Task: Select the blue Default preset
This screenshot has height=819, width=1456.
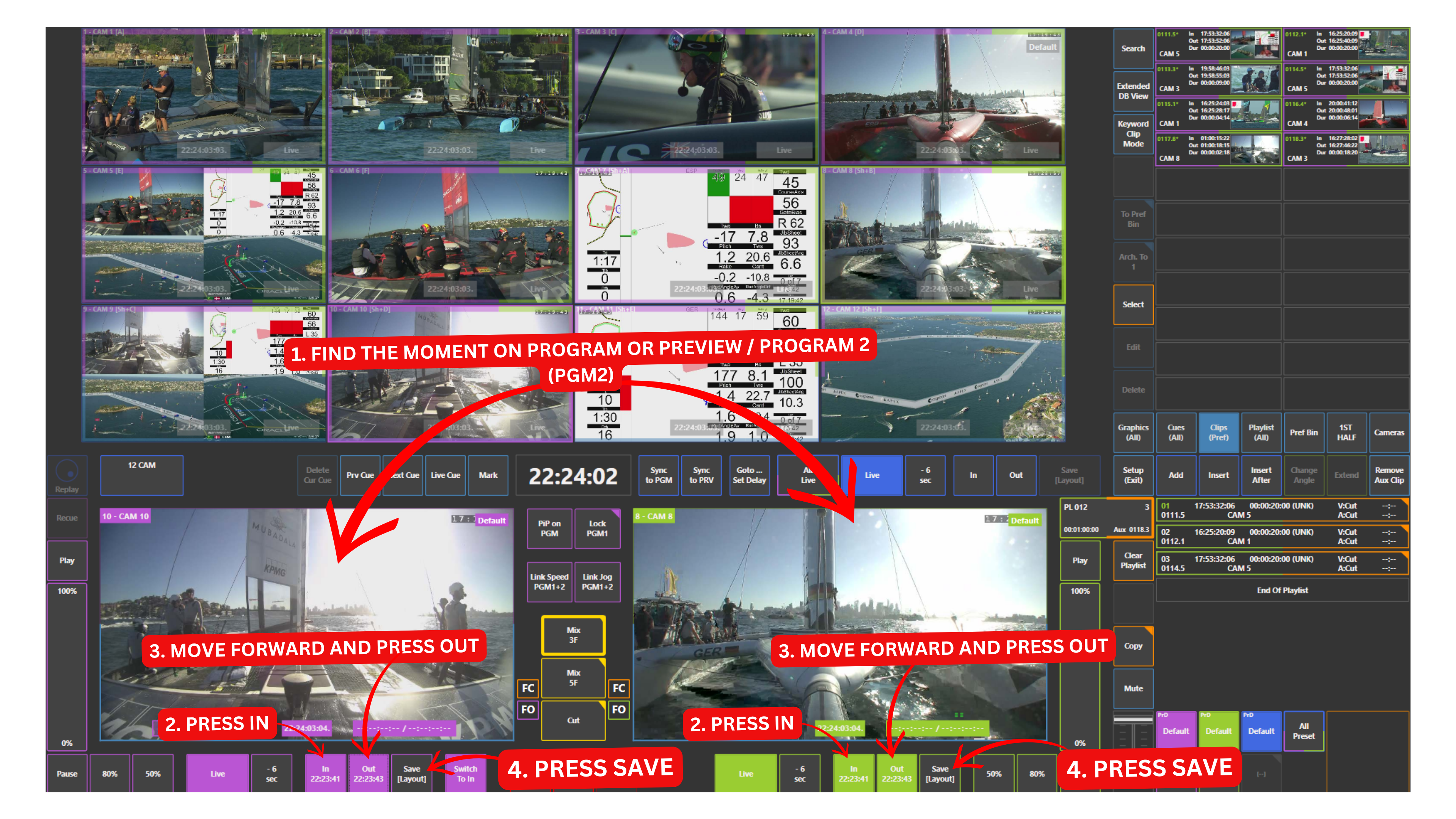Action: click(x=1261, y=731)
